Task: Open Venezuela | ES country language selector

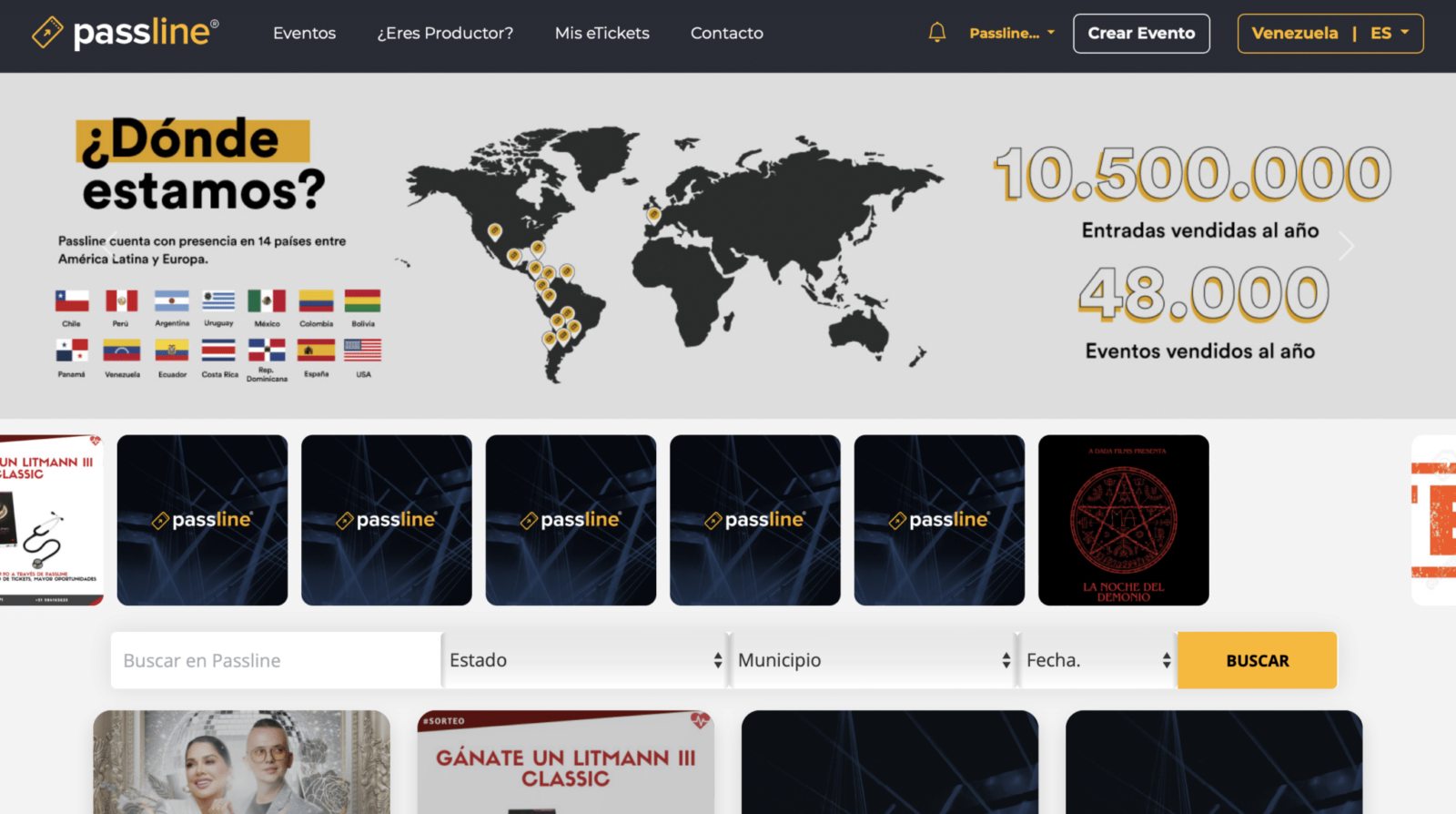Action: 1330,34
